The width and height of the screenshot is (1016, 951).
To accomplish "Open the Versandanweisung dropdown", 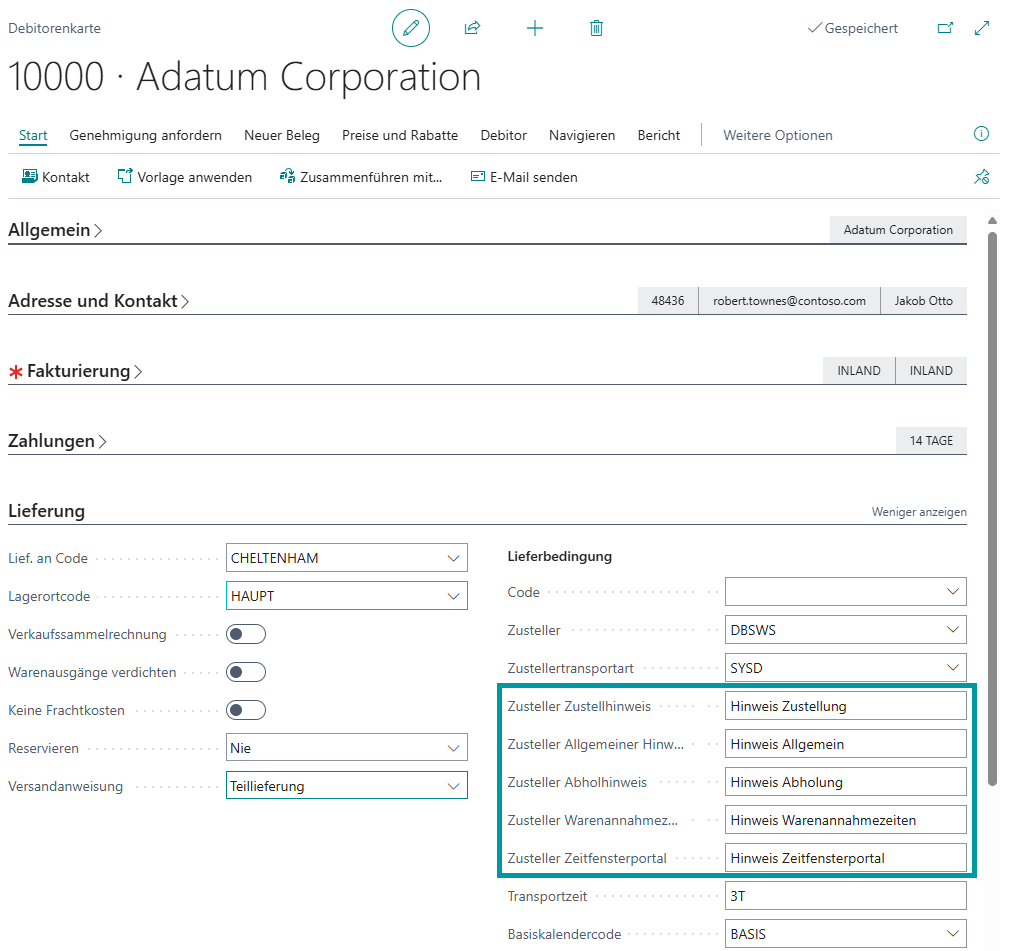I will click(453, 786).
